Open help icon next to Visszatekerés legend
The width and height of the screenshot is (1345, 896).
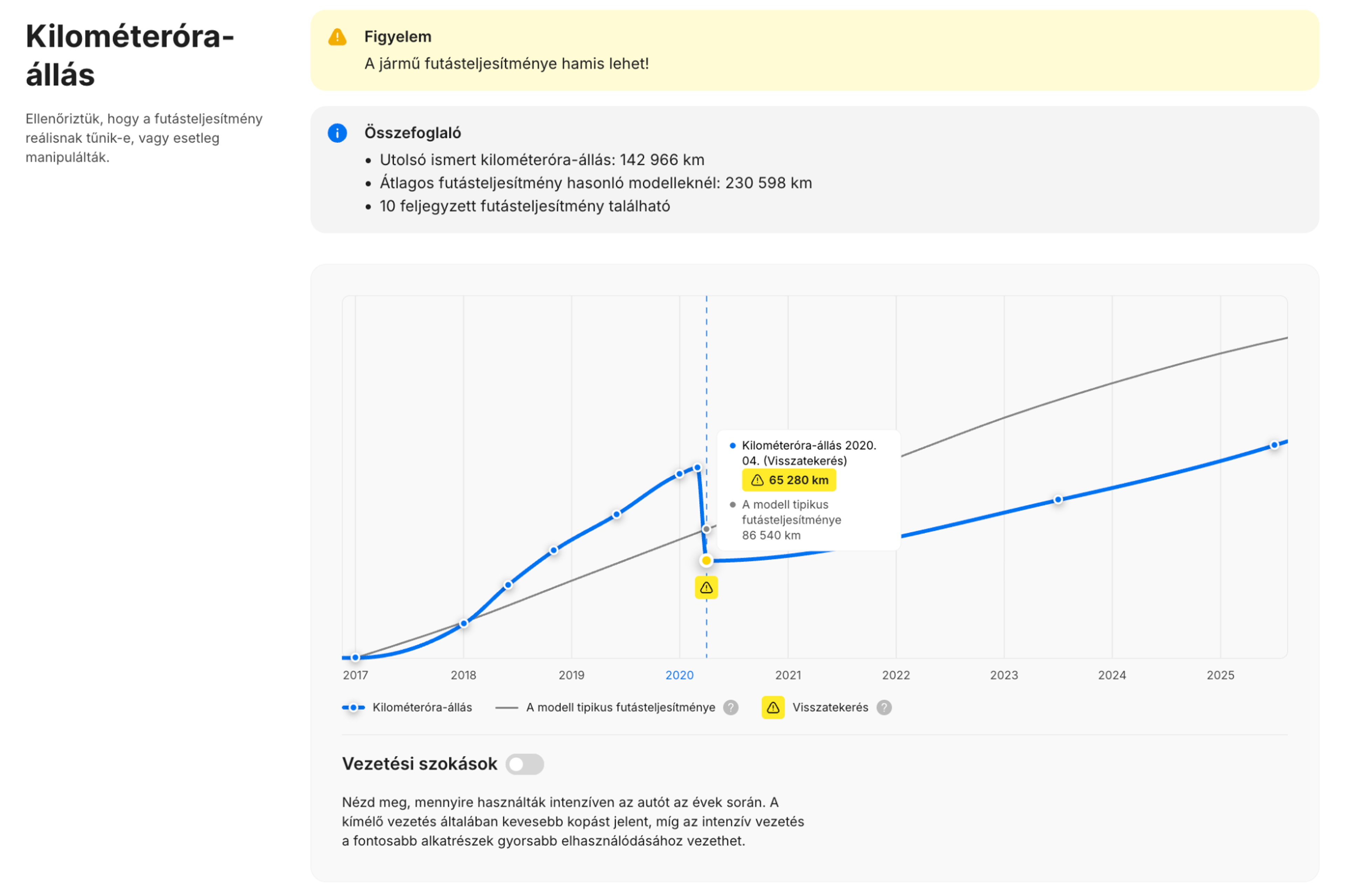click(884, 708)
